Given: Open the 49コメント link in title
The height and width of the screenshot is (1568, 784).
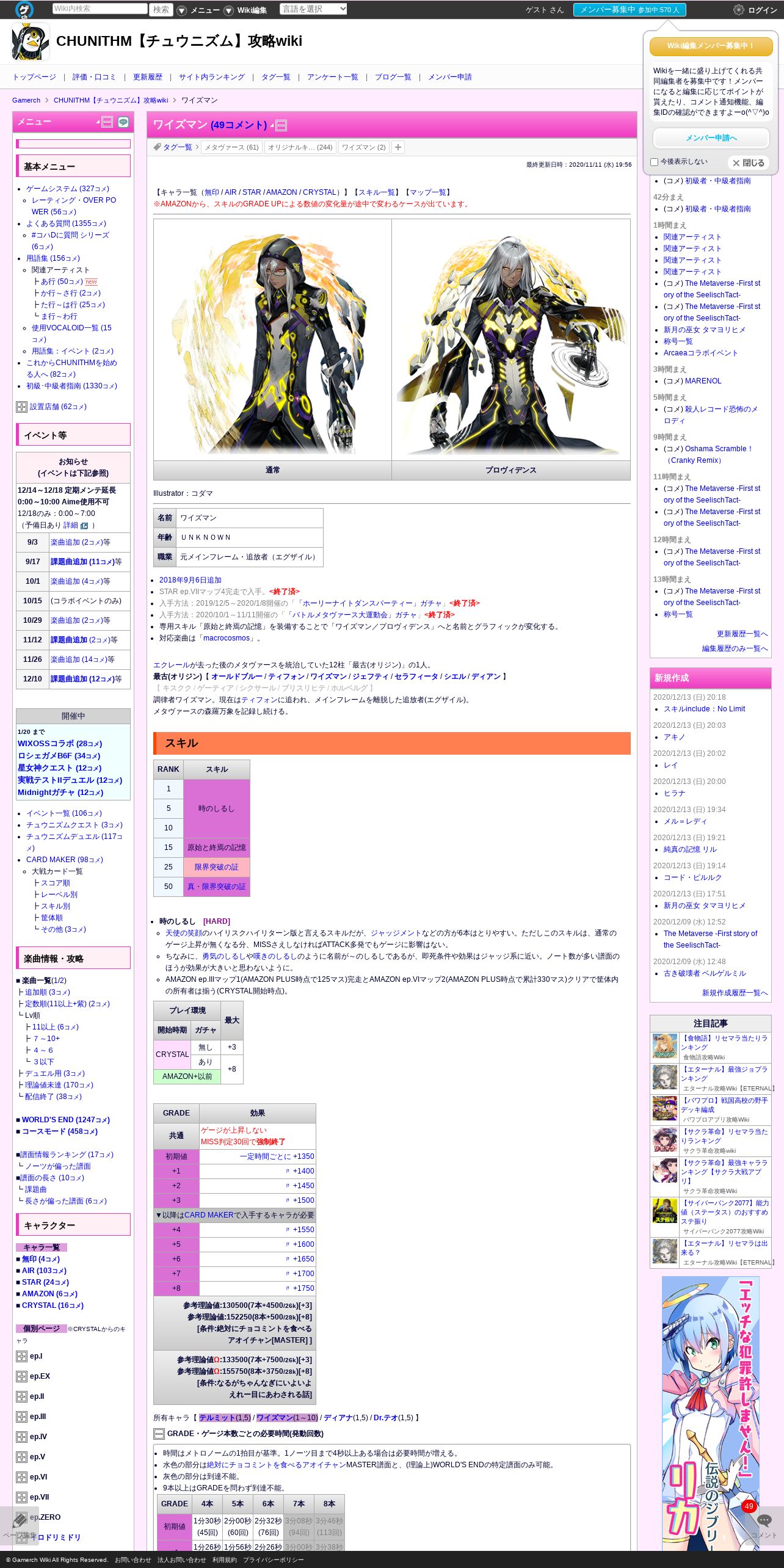Looking at the screenshot, I should point(239,125).
